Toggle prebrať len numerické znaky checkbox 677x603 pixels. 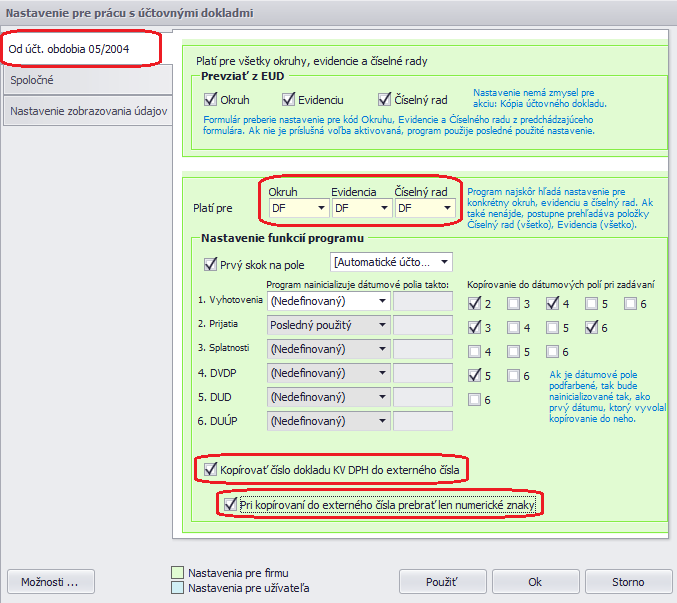click(x=232, y=506)
